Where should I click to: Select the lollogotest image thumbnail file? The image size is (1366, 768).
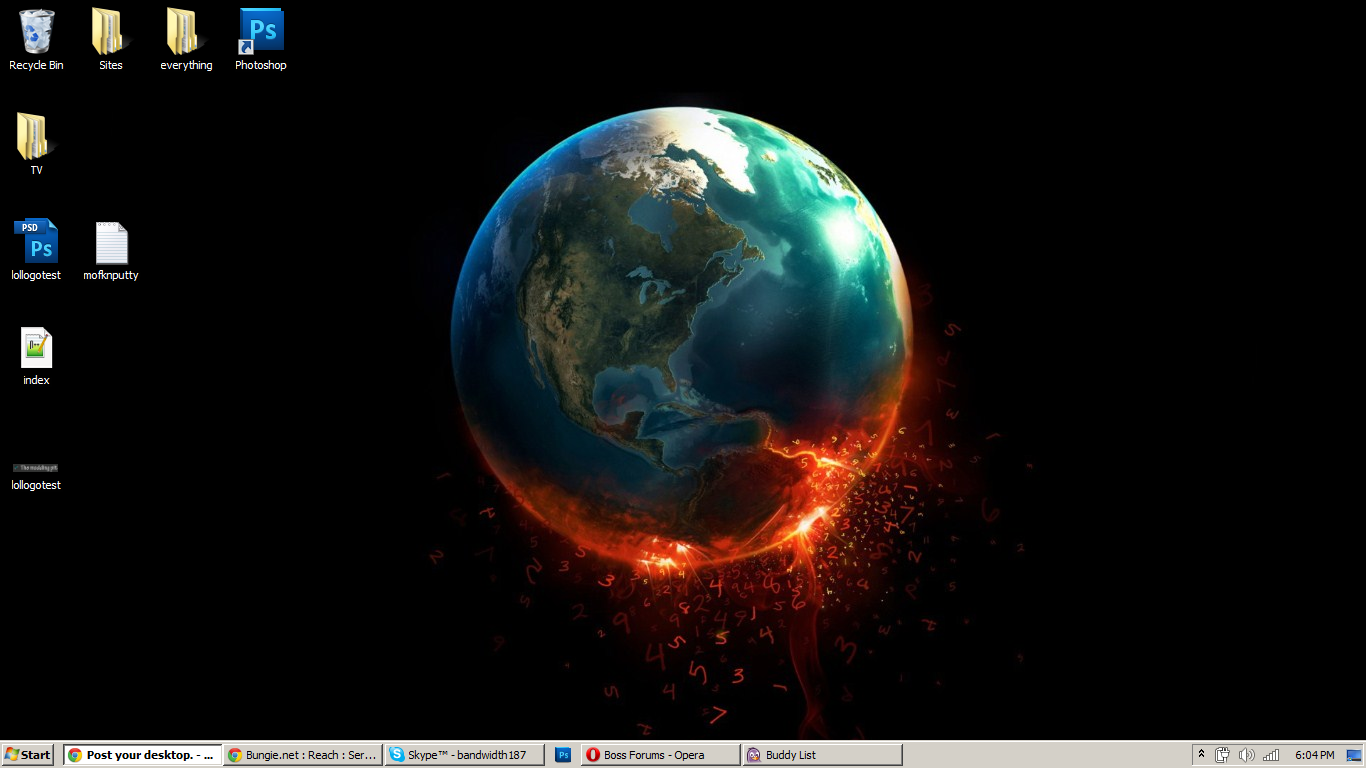pyautogui.click(x=36, y=468)
